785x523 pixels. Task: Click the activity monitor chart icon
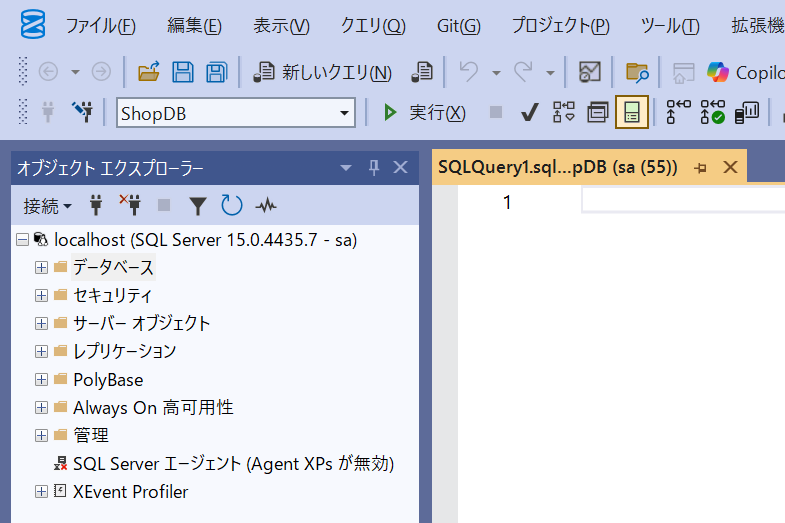coord(590,72)
